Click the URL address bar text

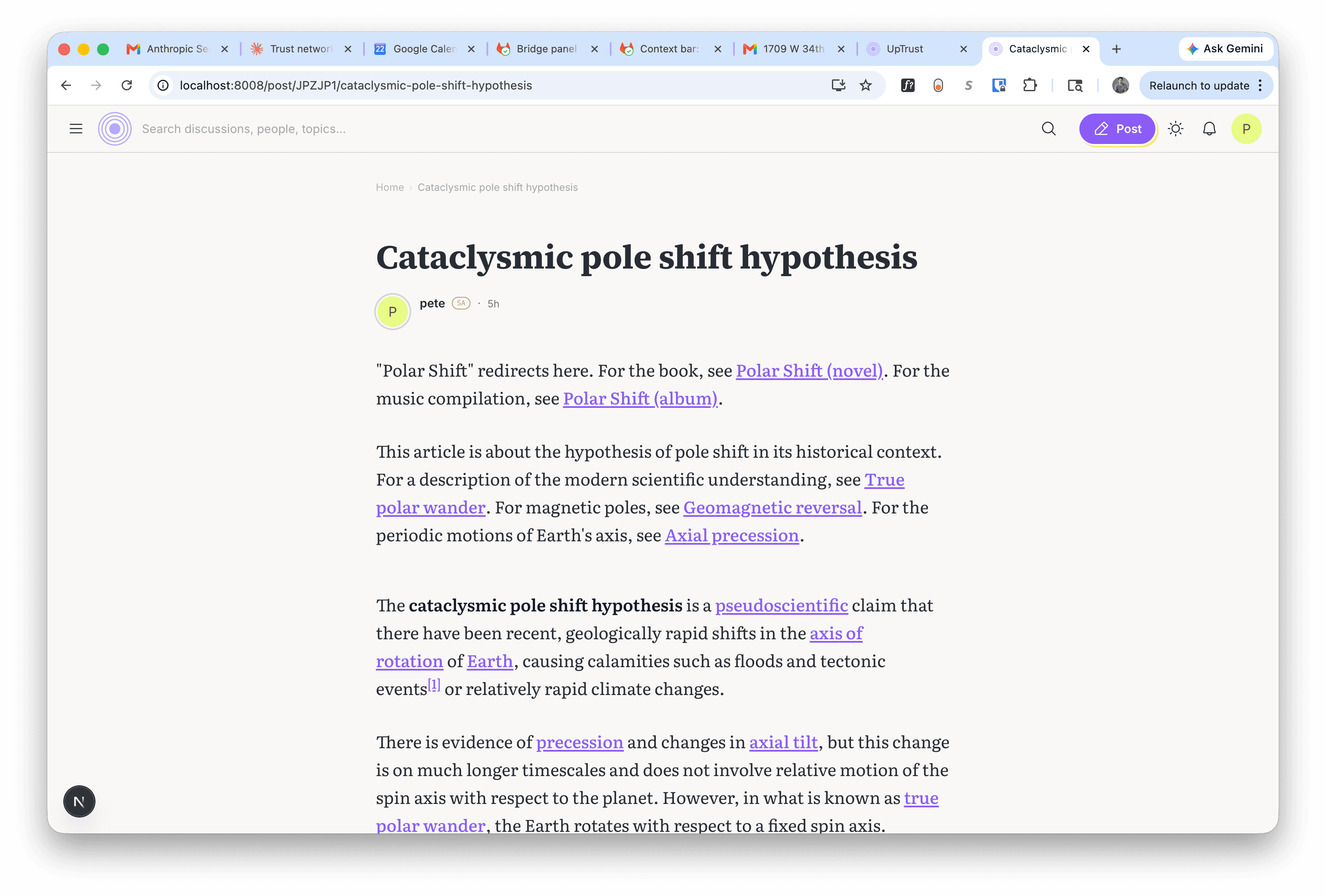point(356,86)
